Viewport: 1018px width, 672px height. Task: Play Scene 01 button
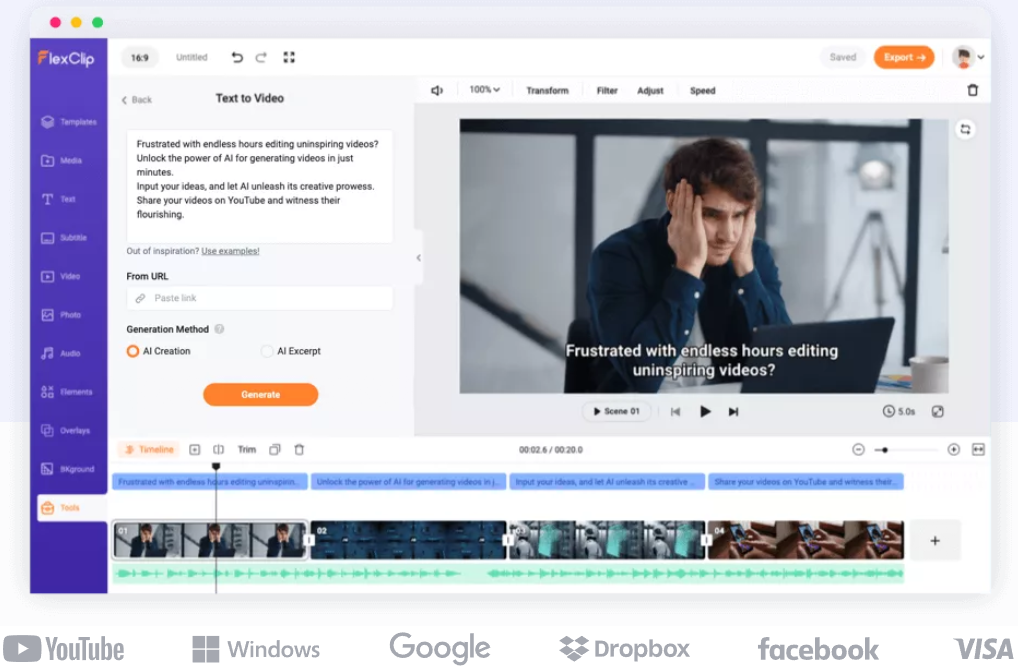pyautogui.click(x=616, y=412)
